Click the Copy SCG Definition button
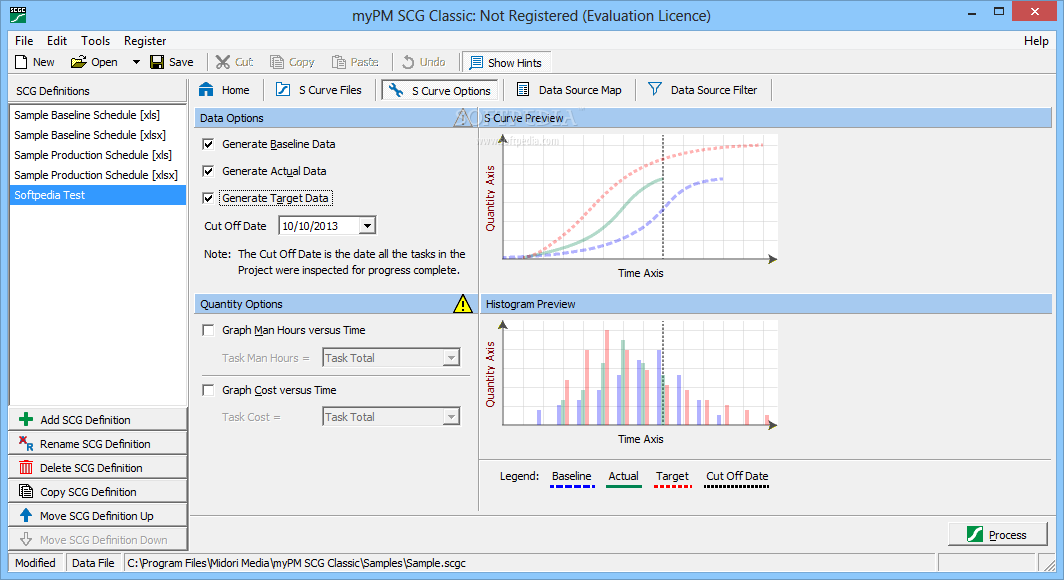 pos(98,492)
